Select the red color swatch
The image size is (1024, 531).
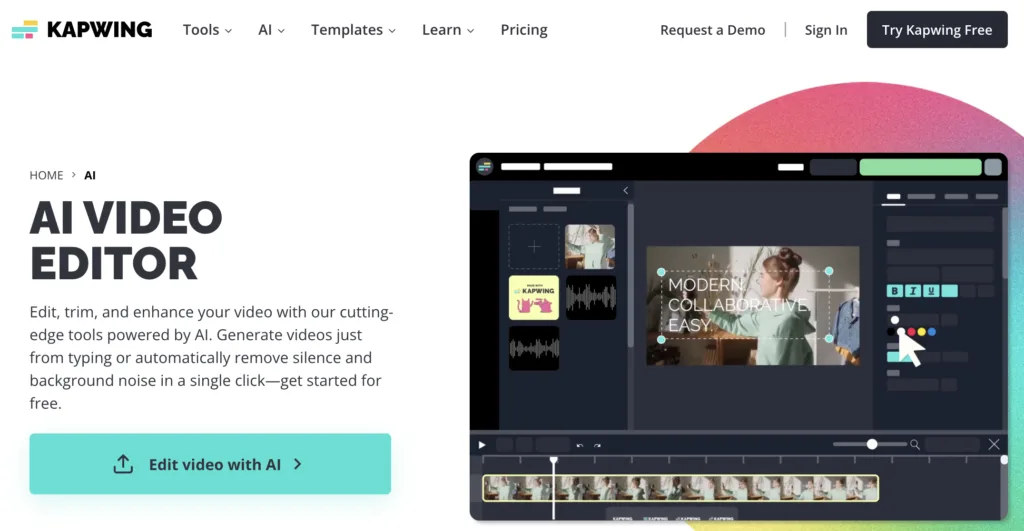[x=912, y=332]
